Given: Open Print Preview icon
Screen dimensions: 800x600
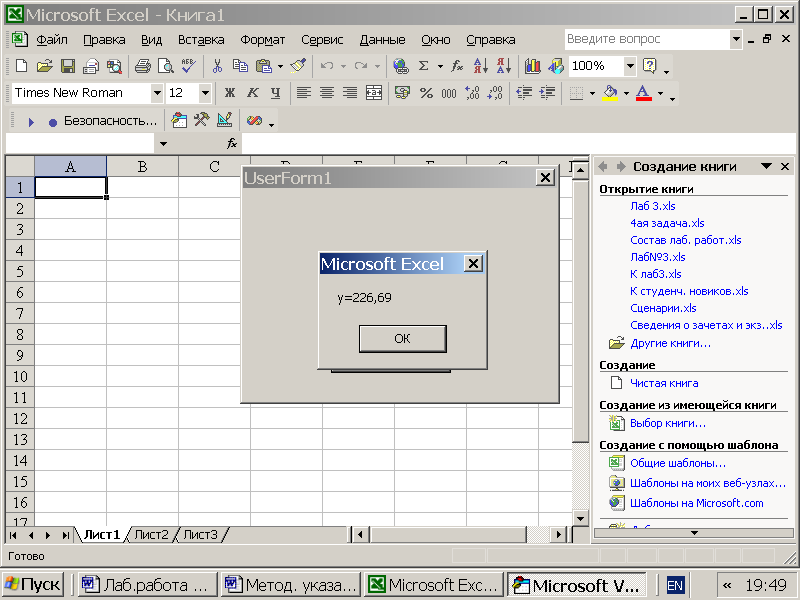Looking at the screenshot, I should [x=165, y=66].
